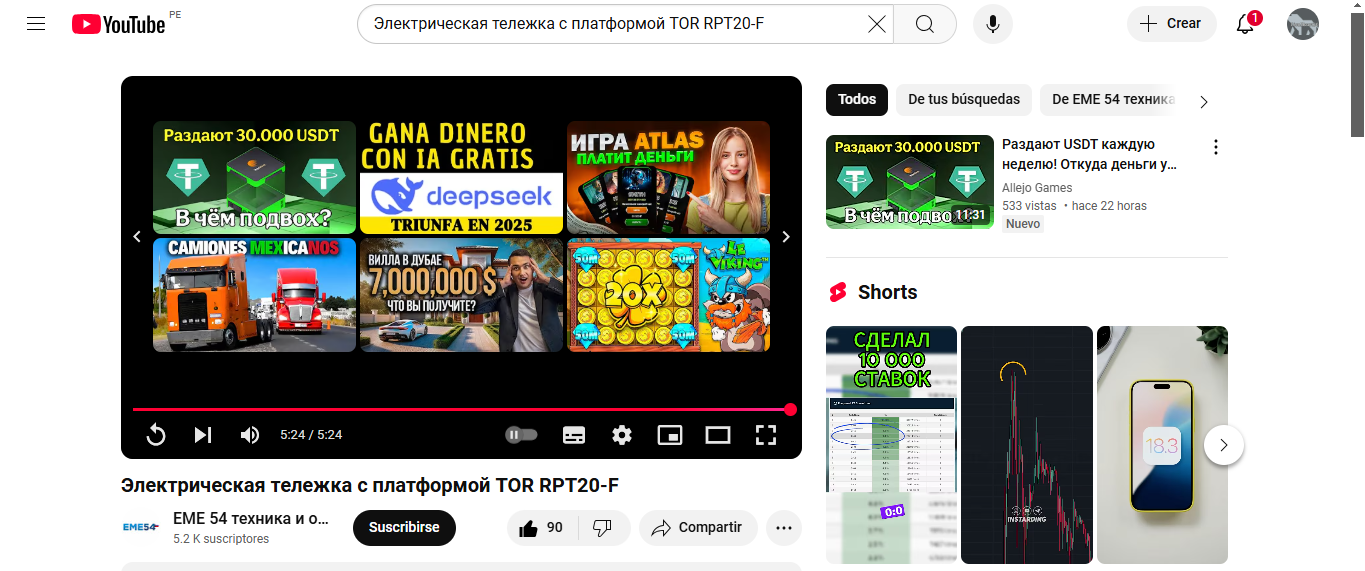
Task: Click '533 vistas' metadata text
Action: 1029,206
